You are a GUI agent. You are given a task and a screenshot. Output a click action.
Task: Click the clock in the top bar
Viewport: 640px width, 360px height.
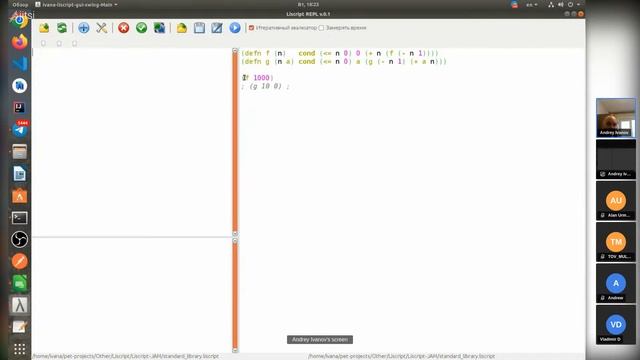pos(309,4)
